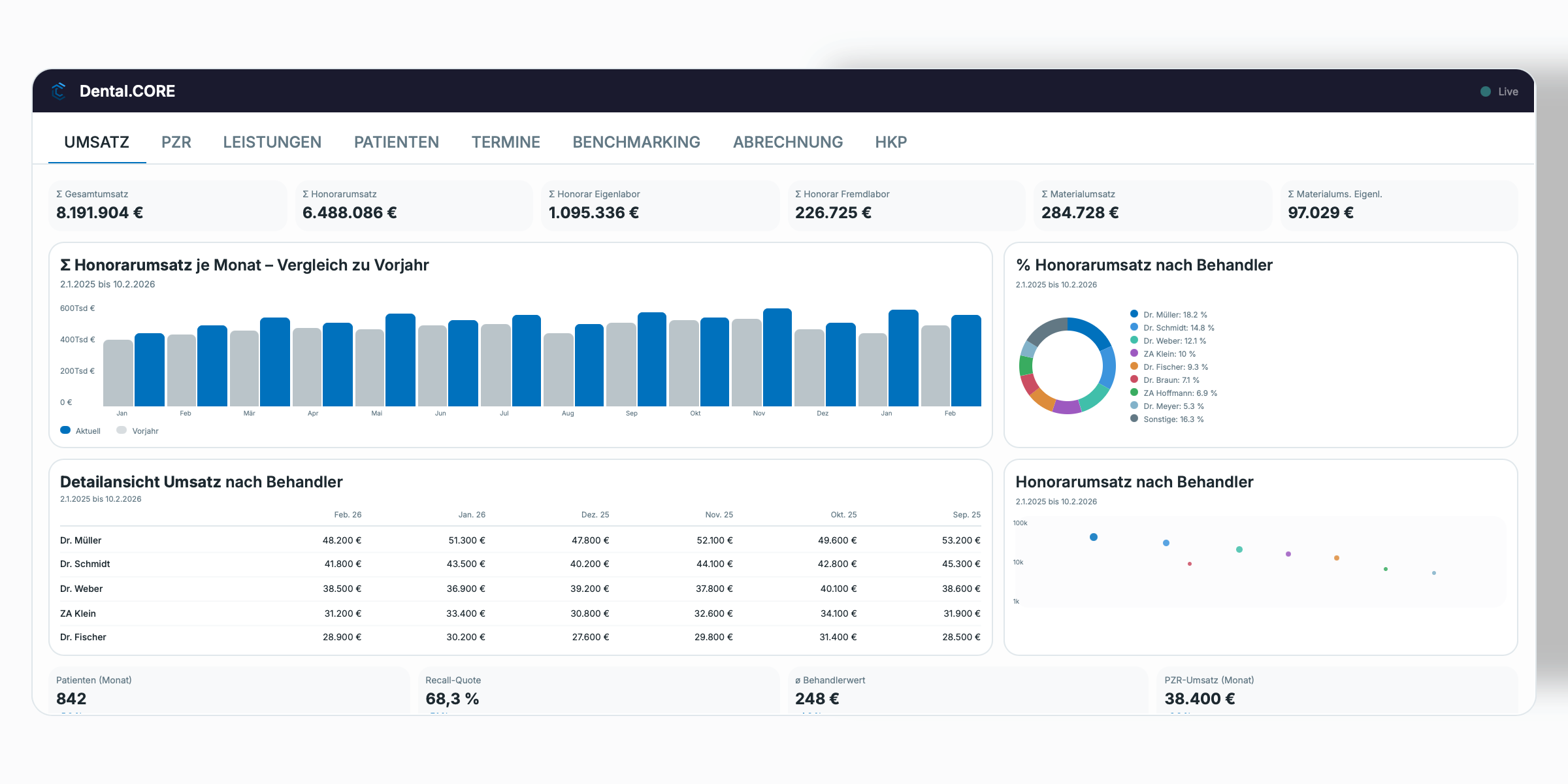
Task: Toggle the Vorjahr legend entry
Action: coord(137,431)
